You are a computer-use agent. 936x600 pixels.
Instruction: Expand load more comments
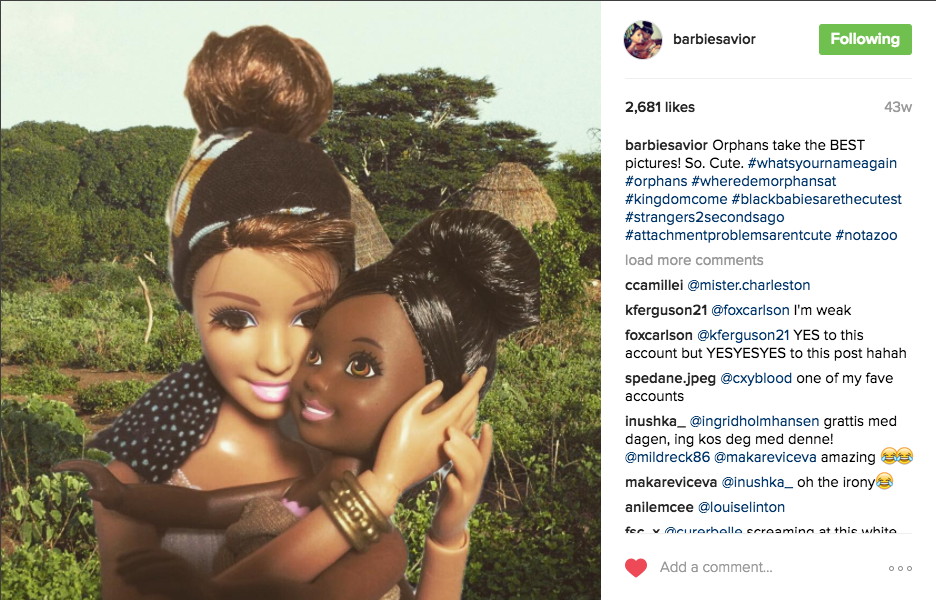coord(694,260)
